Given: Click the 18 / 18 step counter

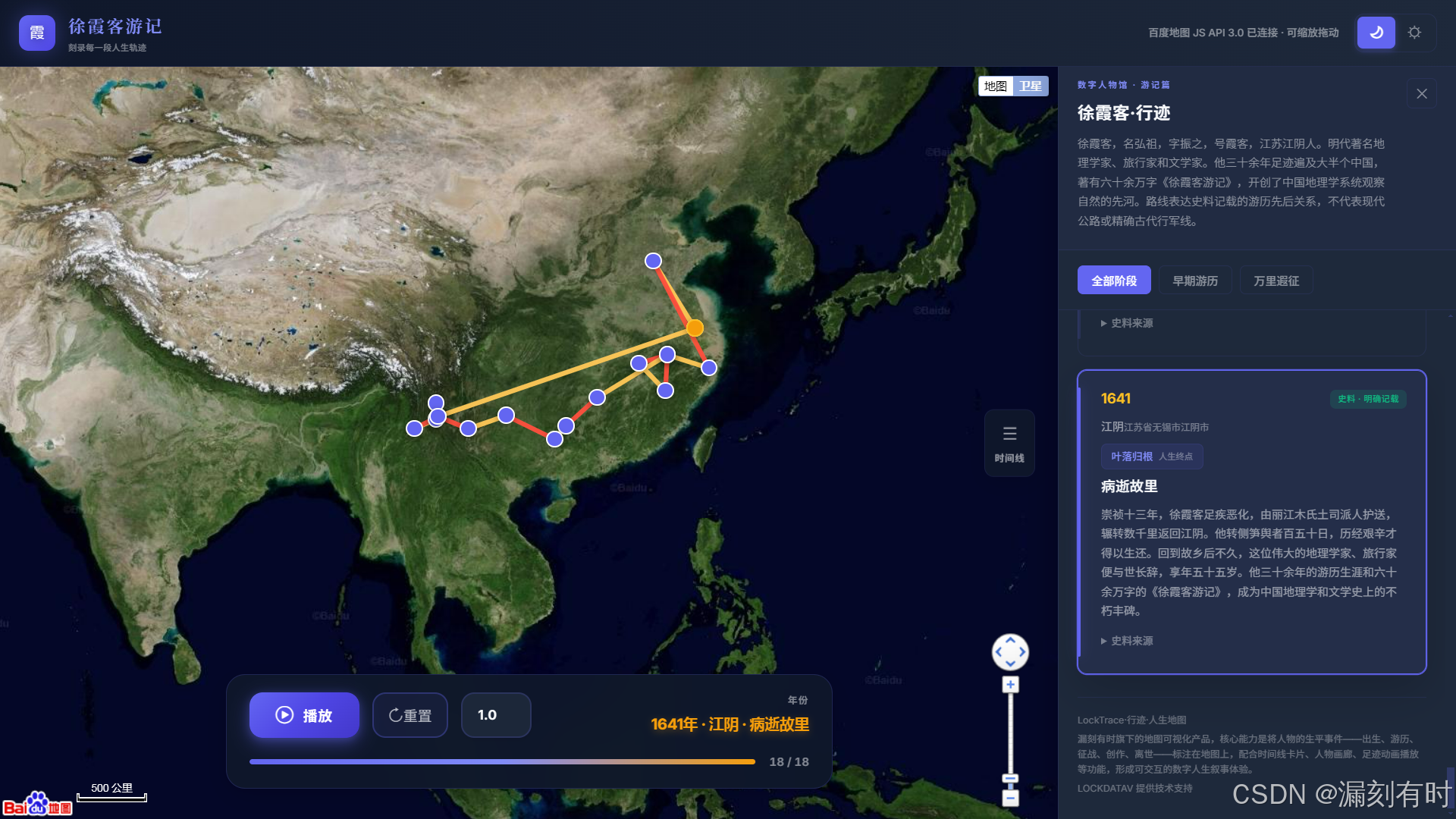Looking at the screenshot, I should 789,761.
